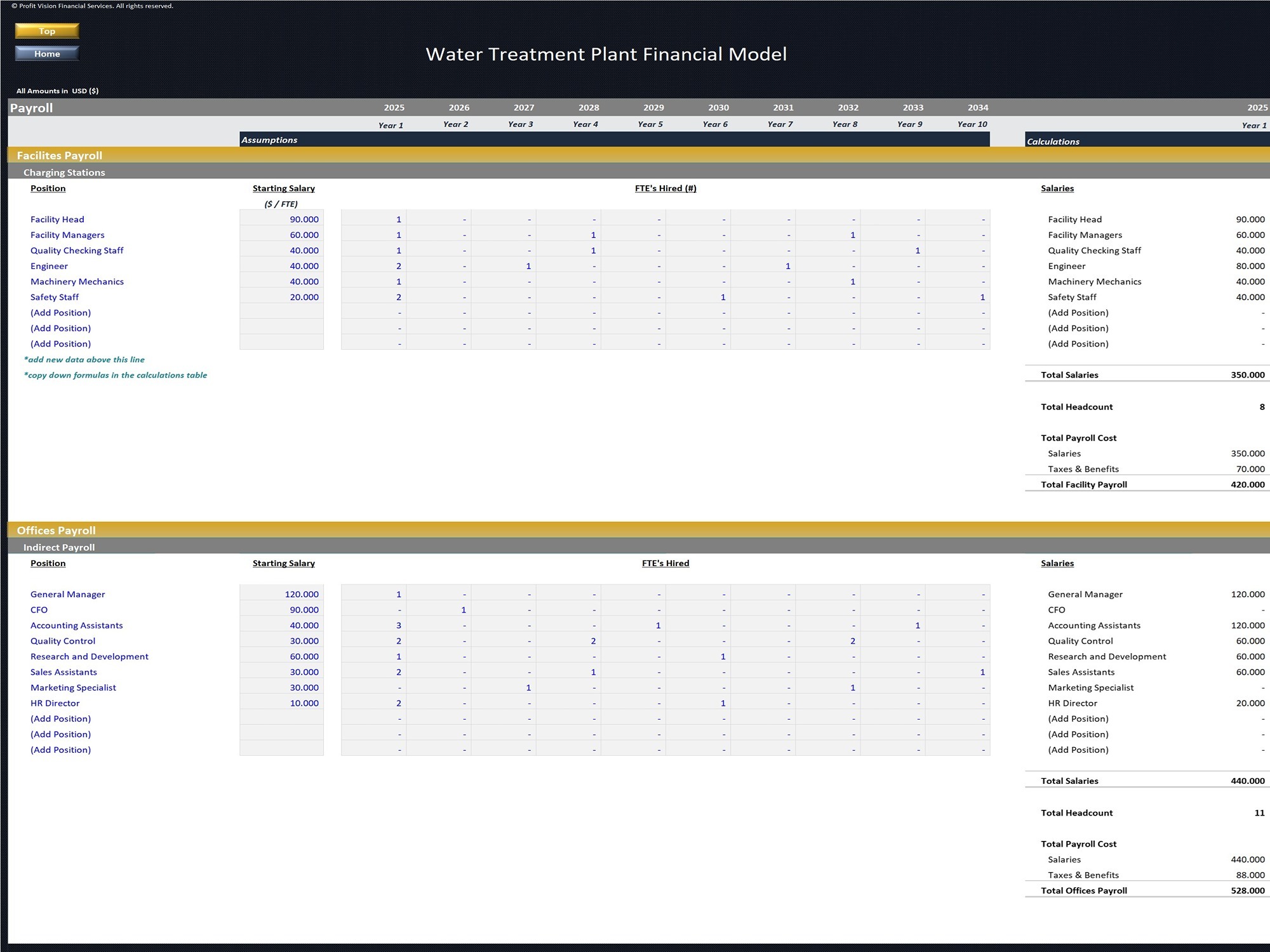Click offices Total Salaries value 440.000
Viewport: 1270px width, 952px height.
click(x=1247, y=781)
